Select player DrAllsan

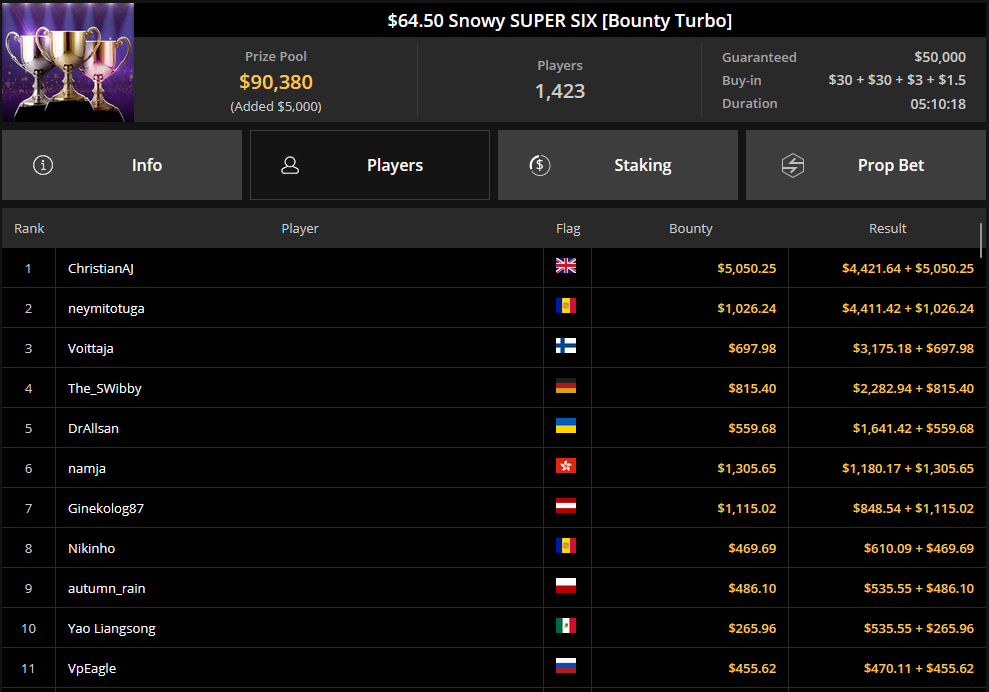93,428
